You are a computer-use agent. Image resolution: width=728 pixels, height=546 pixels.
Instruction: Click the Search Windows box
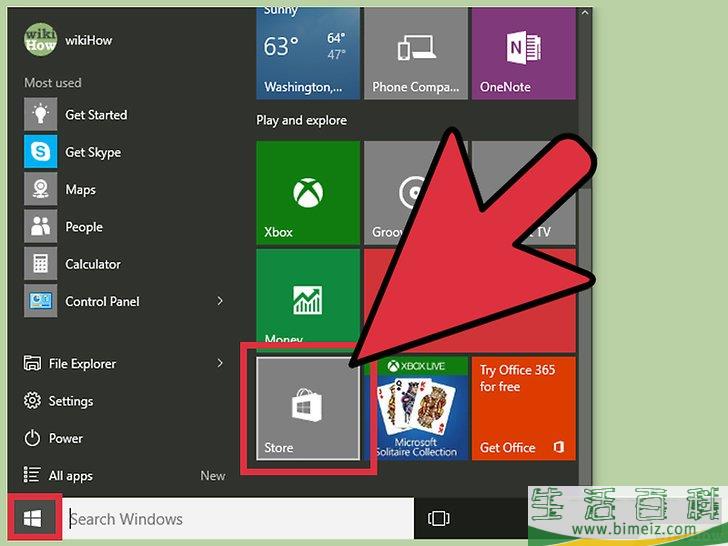coord(238,519)
